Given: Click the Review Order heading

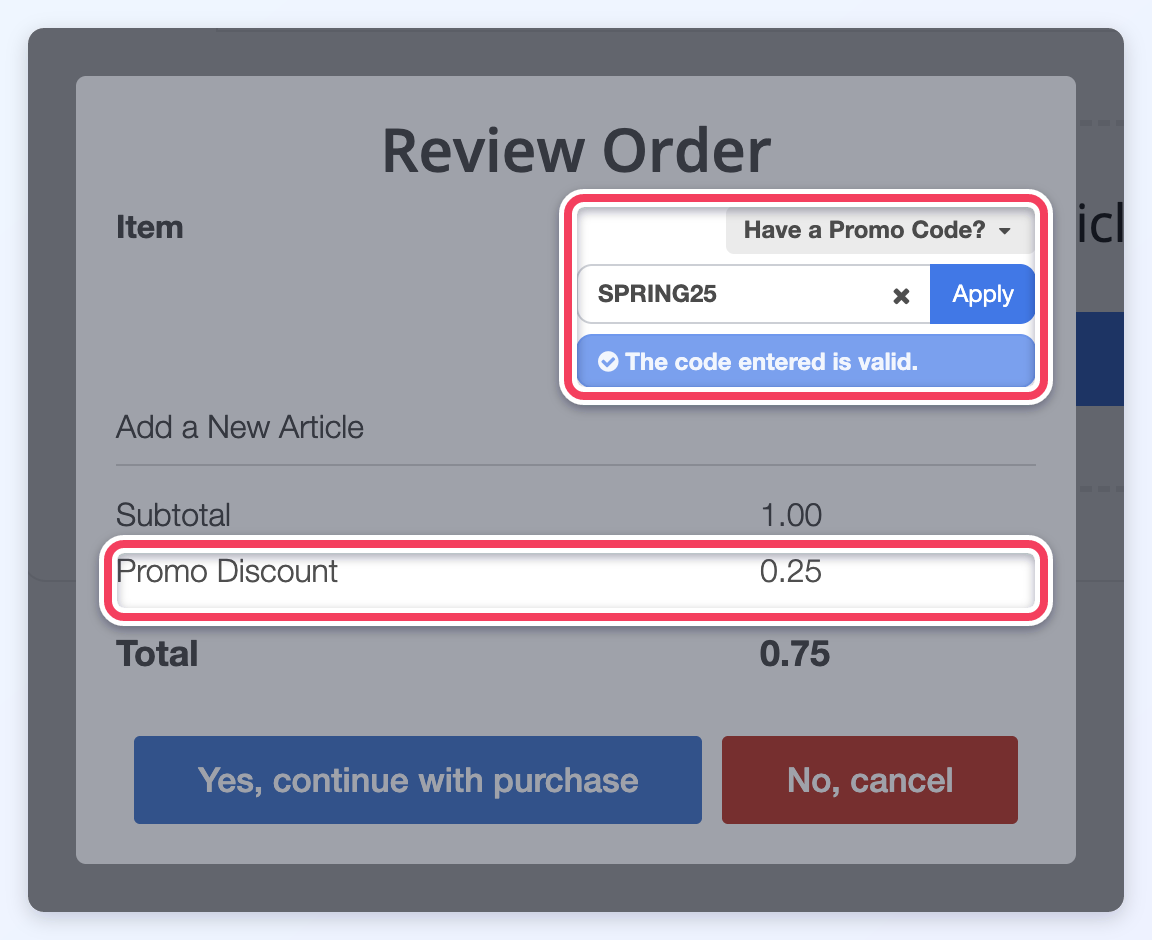Looking at the screenshot, I should point(576,151).
